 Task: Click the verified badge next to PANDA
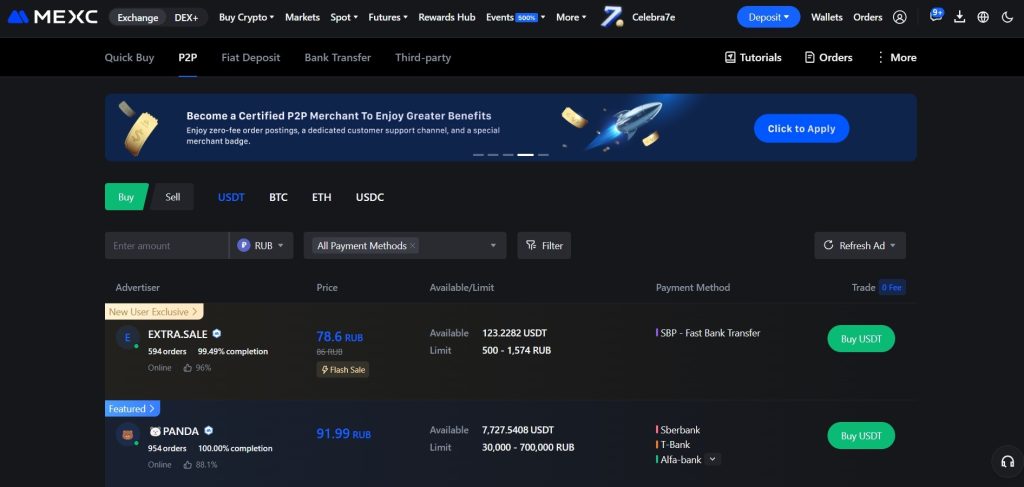click(208, 431)
